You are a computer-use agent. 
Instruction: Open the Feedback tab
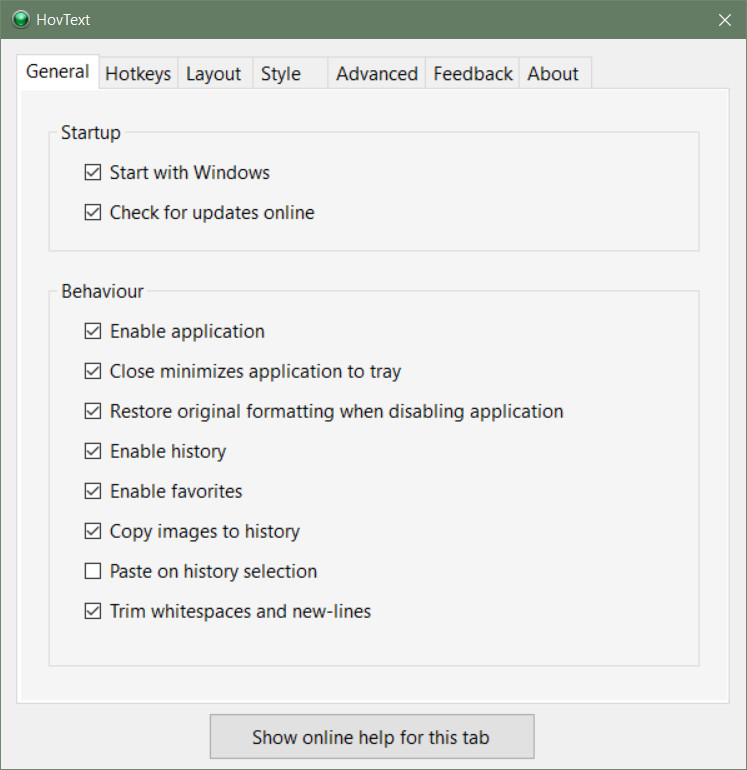point(472,74)
